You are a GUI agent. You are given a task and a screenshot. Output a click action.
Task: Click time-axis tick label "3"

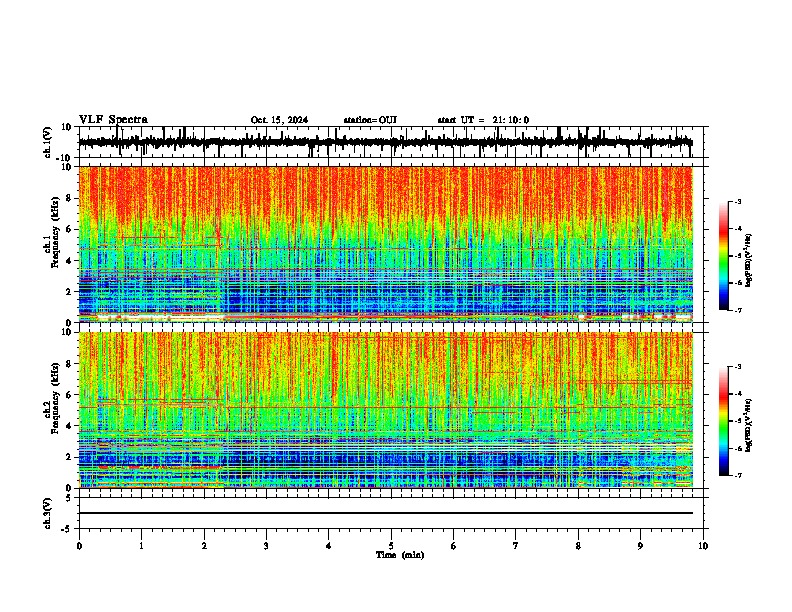[x=266, y=546]
